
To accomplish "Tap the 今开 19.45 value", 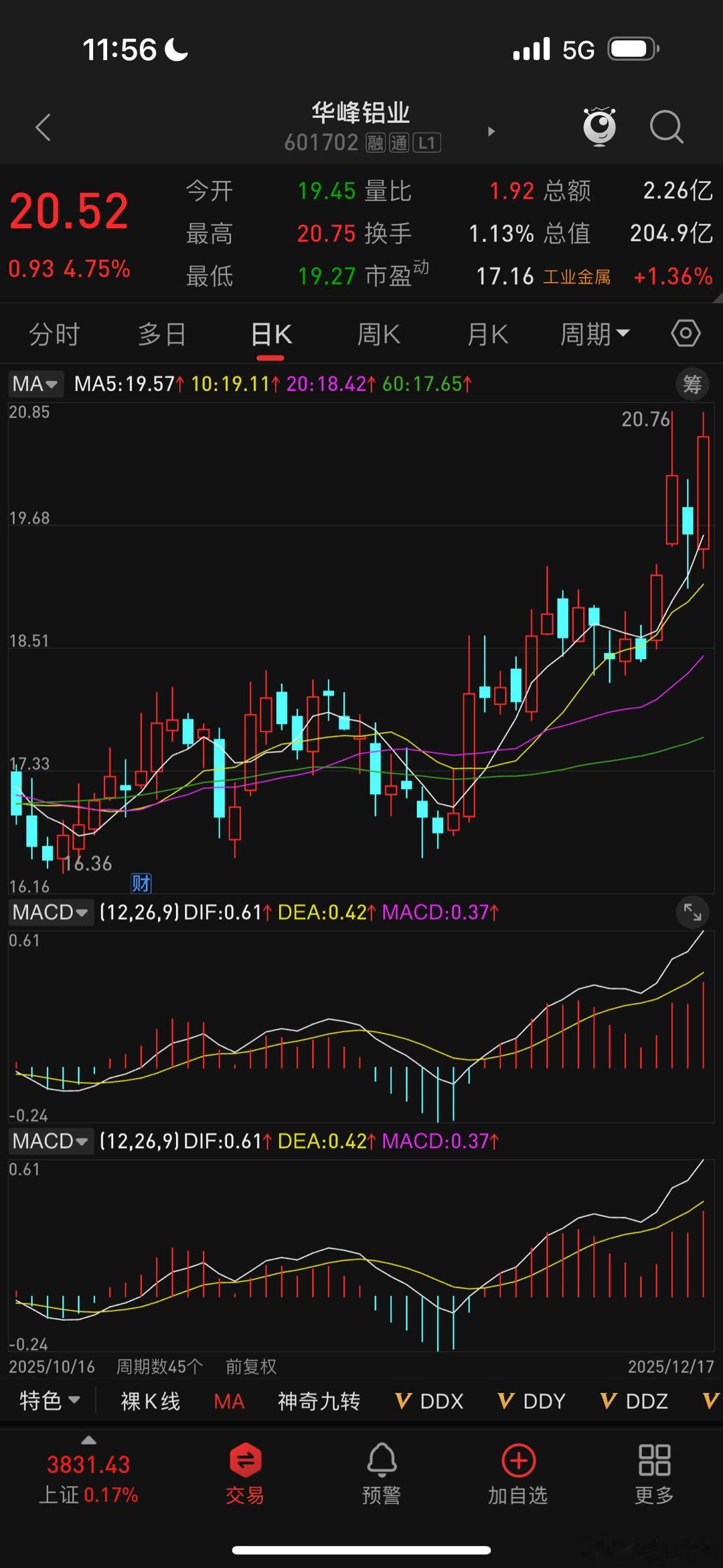I will (x=327, y=191).
